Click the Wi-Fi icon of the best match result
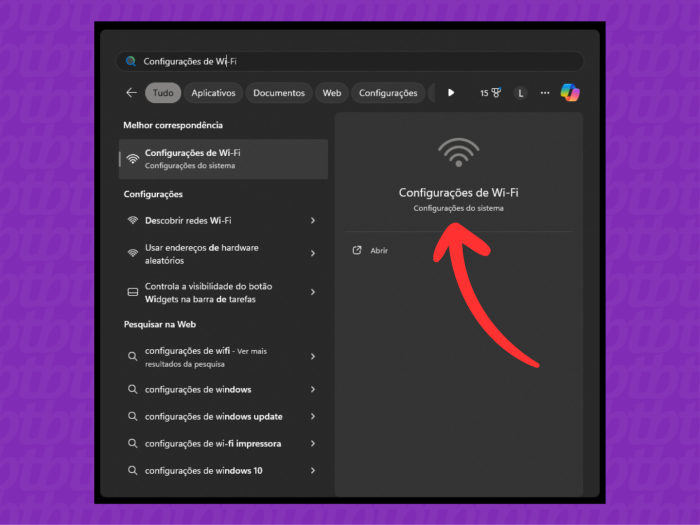Screen dimensions: 700x525 click(133, 158)
